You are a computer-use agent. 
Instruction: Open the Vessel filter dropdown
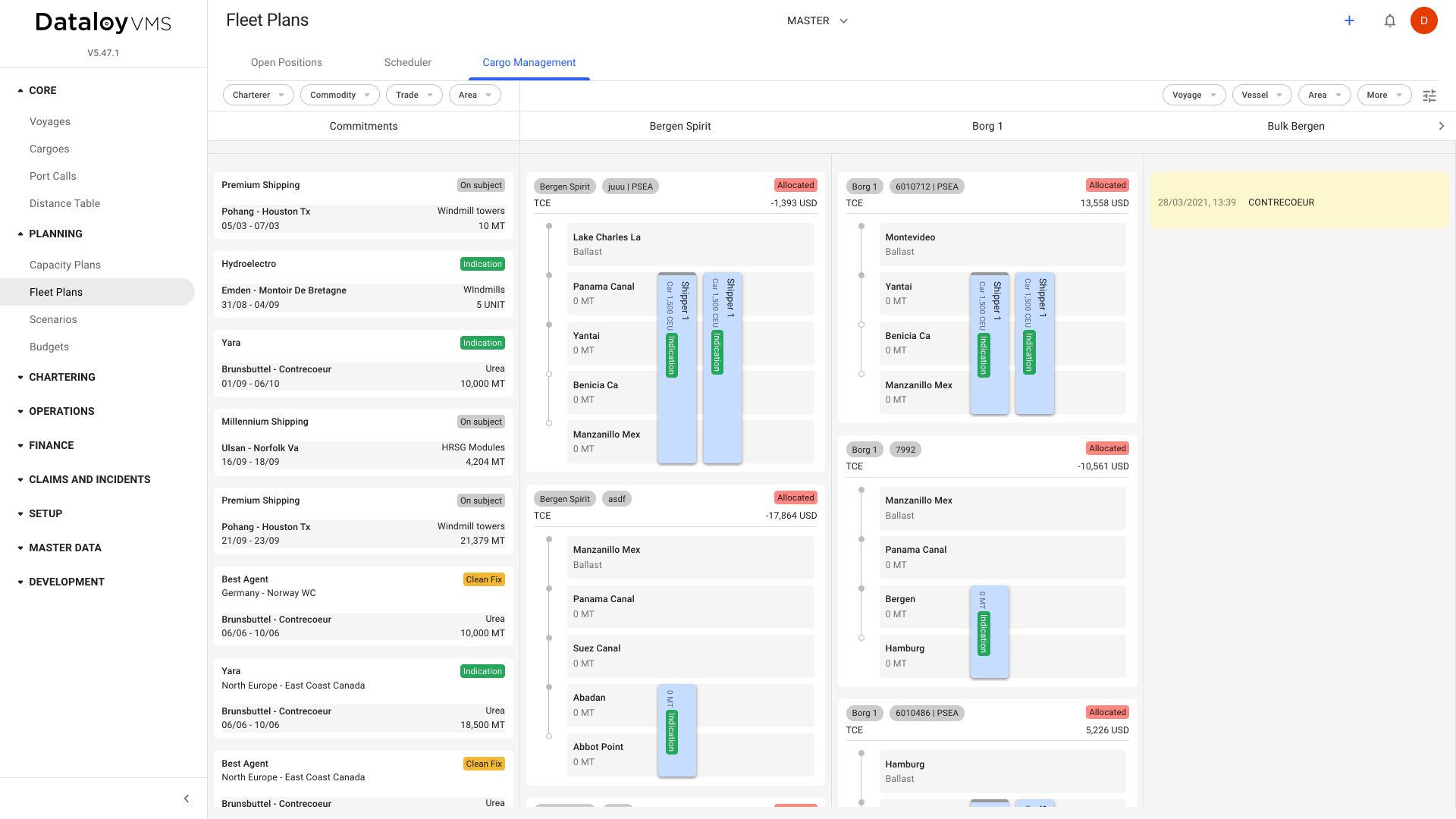pyautogui.click(x=1261, y=95)
